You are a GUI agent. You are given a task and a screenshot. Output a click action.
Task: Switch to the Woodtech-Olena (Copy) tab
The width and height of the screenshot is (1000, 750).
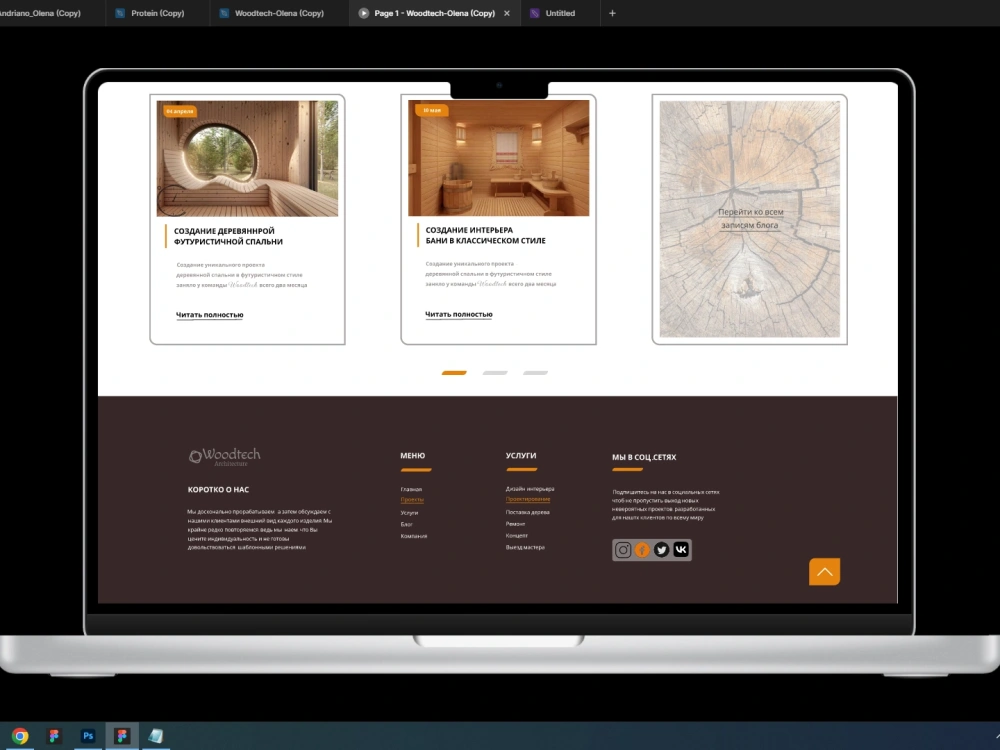coord(279,13)
